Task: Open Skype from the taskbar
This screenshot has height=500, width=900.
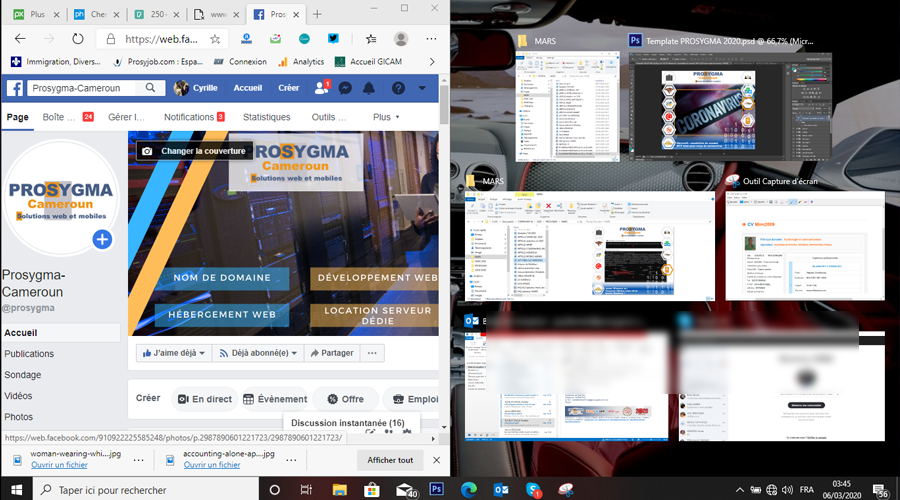Action: tap(533, 490)
